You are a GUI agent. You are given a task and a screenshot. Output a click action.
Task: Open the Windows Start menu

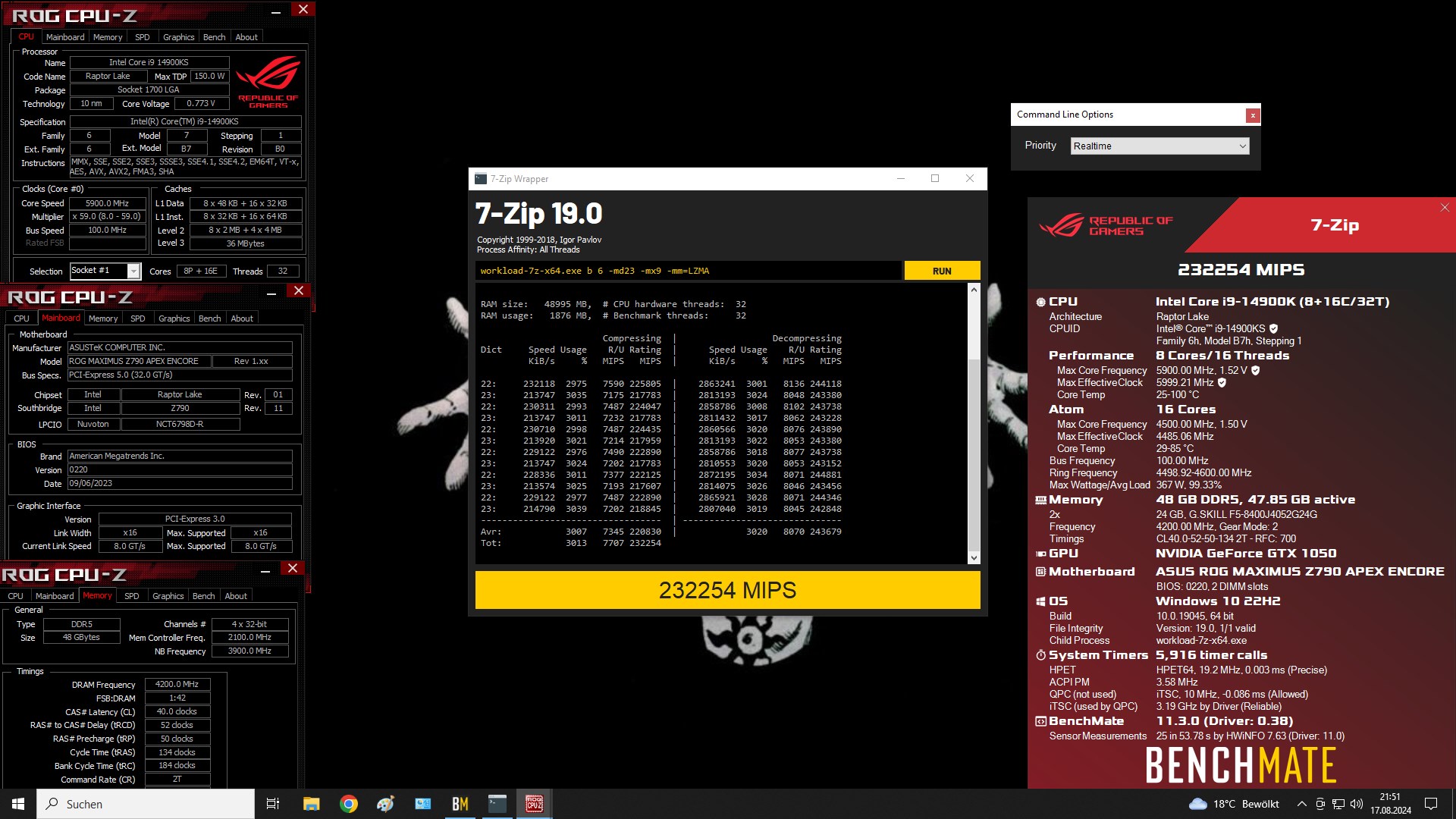pos(18,804)
